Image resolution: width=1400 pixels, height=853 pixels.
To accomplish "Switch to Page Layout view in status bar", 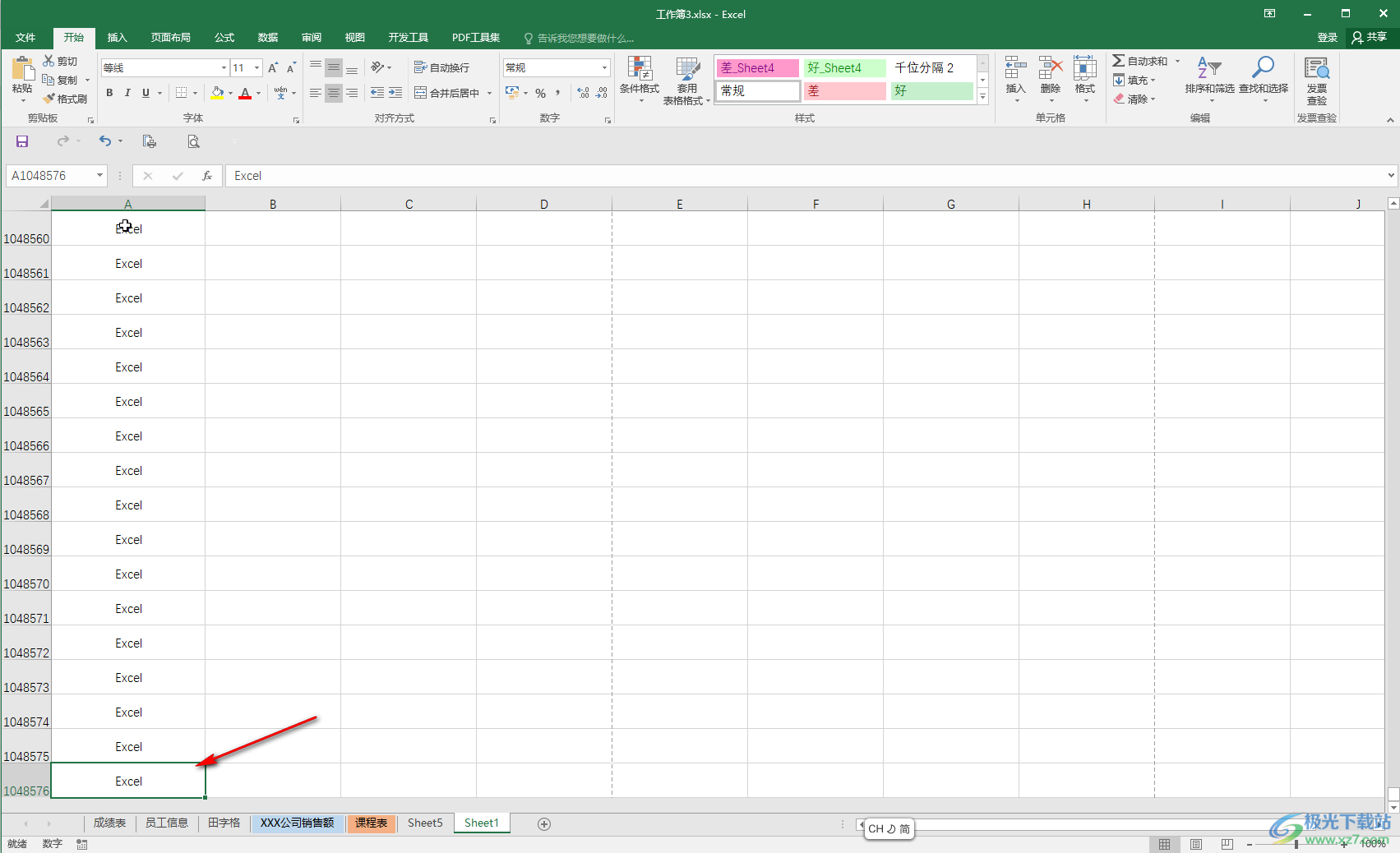I will pyautogui.click(x=1196, y=844).
